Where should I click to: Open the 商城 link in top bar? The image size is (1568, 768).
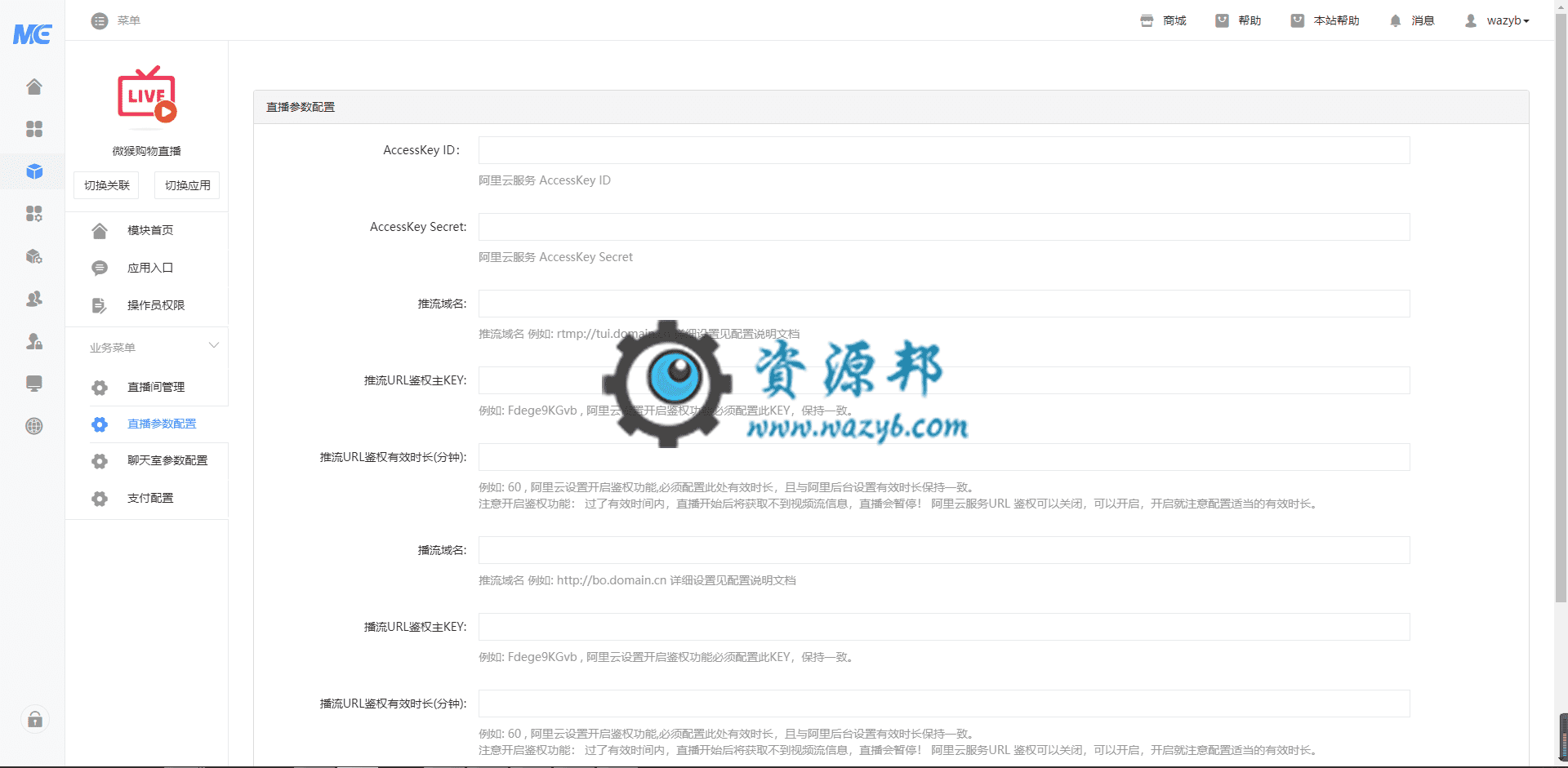(x=1174, y=20)
